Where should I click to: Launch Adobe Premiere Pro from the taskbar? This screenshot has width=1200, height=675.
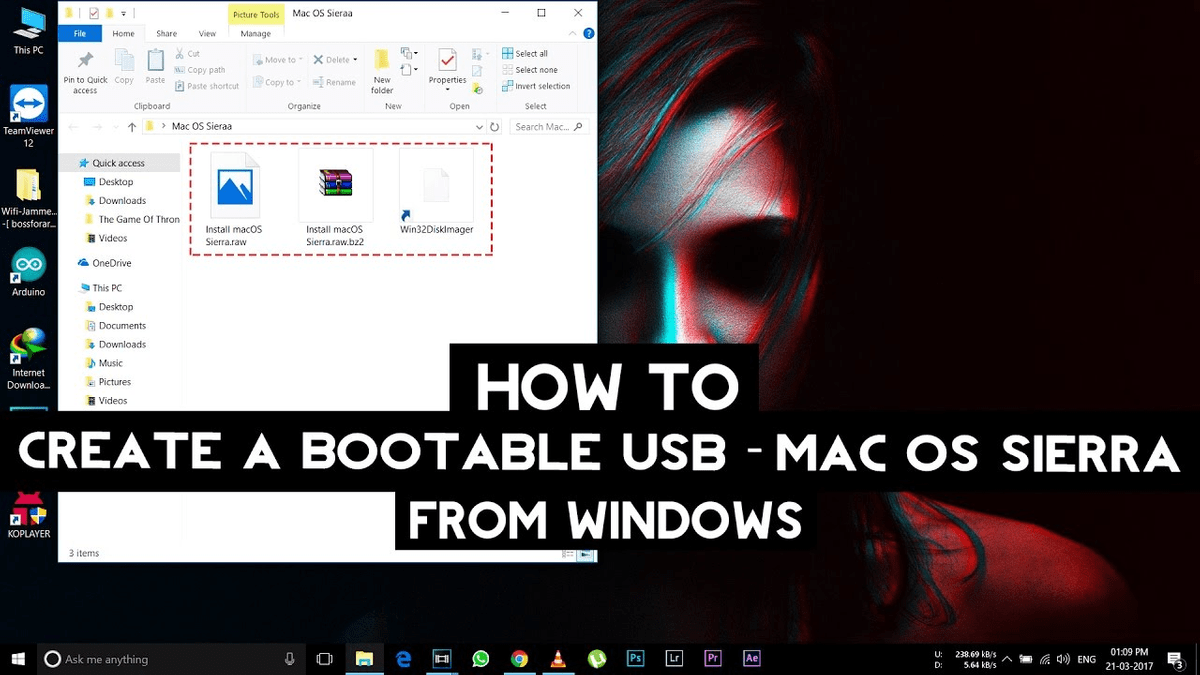(x=712, y=658)
